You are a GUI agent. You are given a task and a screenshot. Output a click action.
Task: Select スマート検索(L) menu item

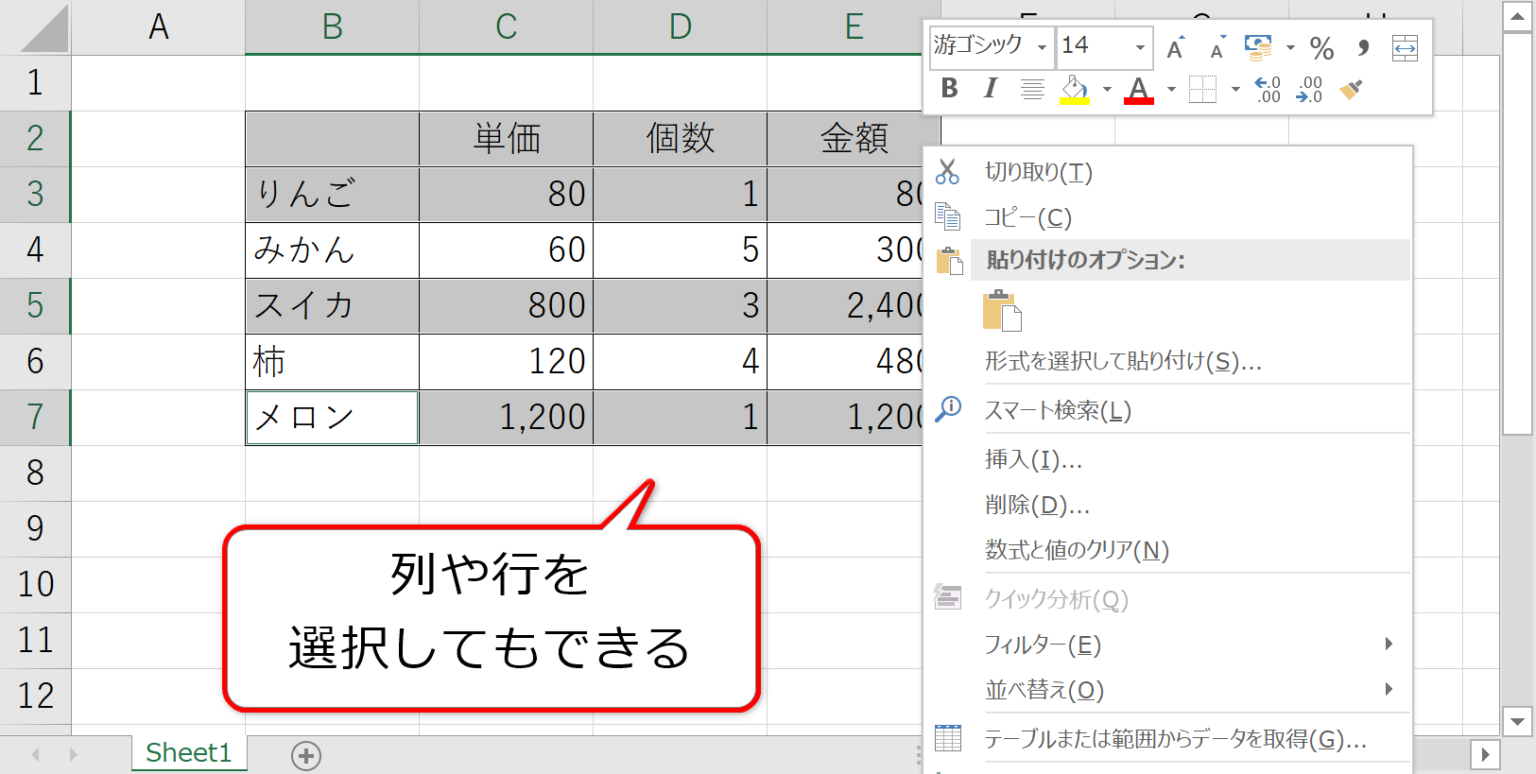click(x=1167, y=410)
